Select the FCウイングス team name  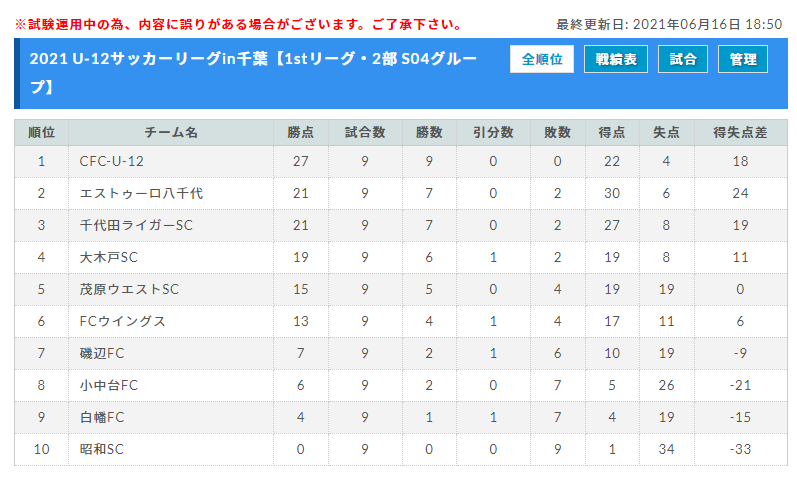click(122, 321)
